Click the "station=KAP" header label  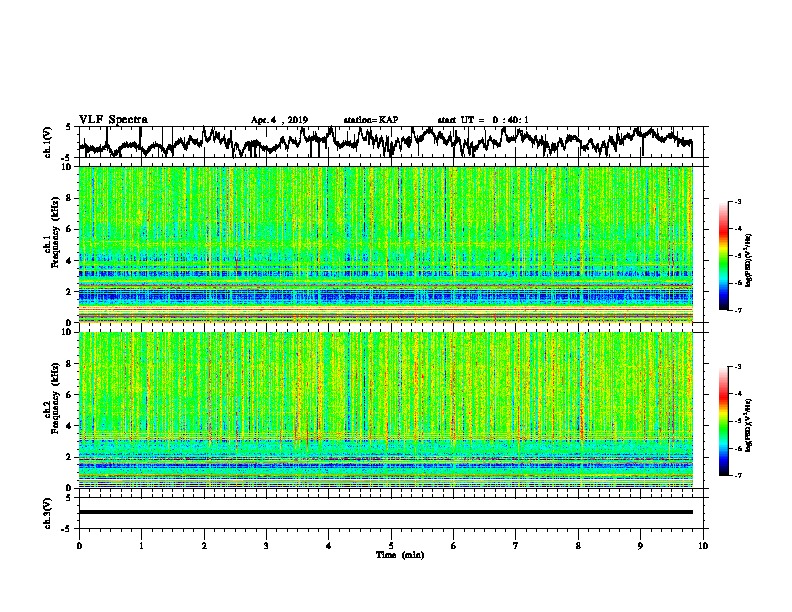pyautogui.click(x=371, y=120)
